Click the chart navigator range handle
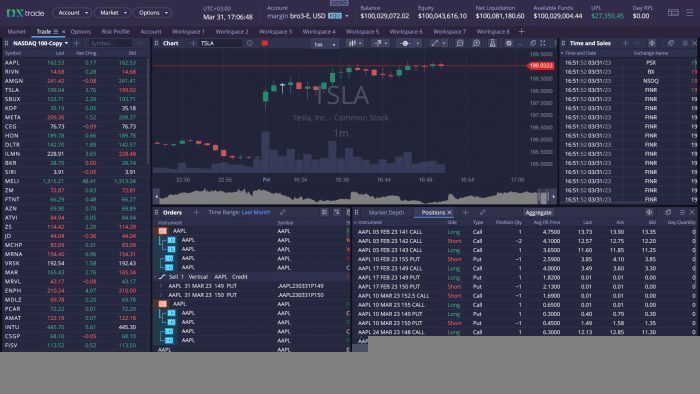The image size is (700, 394). pyautogui.click(x=543, y=196)
